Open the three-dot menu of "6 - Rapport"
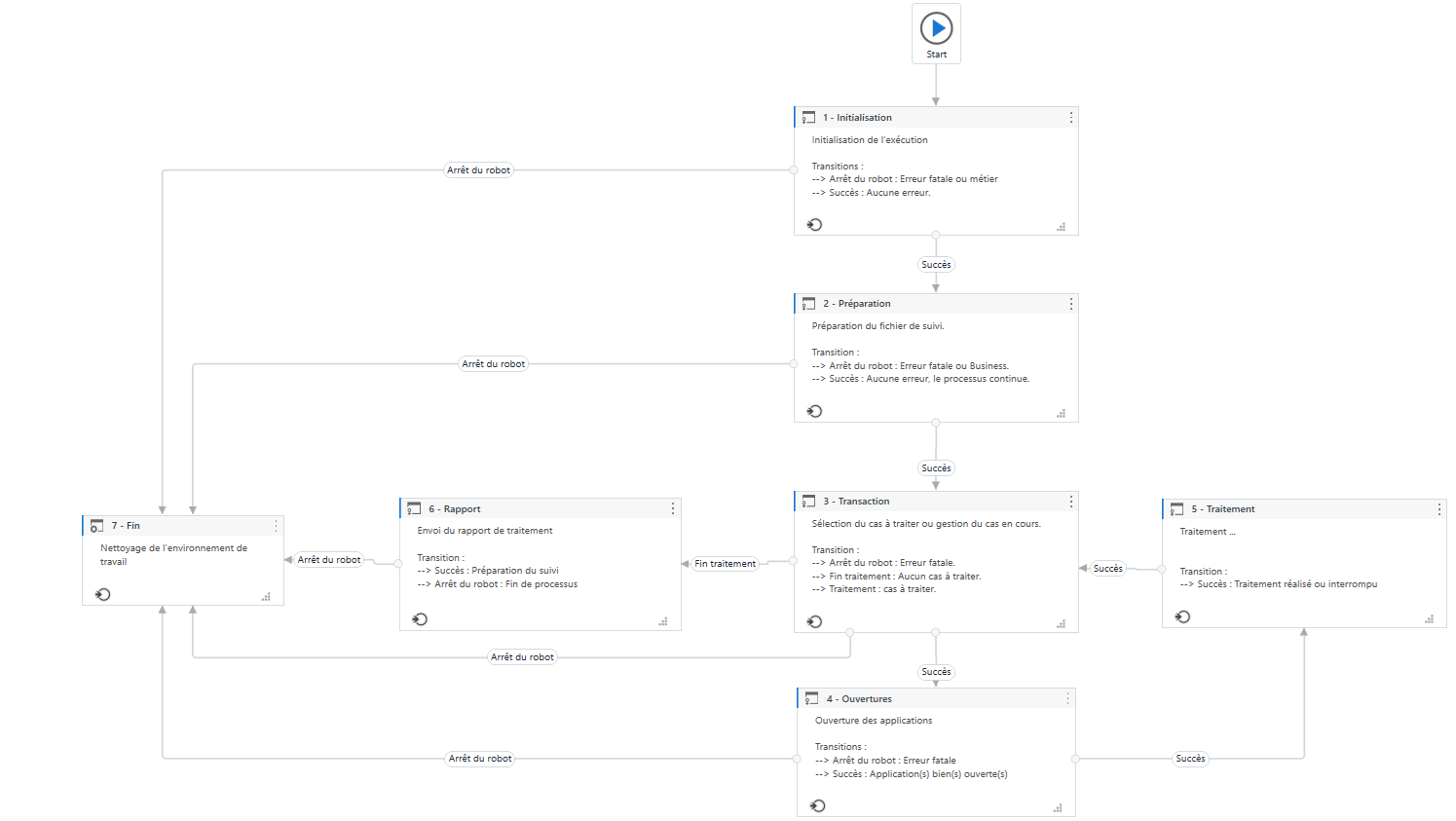 point(673,509)
